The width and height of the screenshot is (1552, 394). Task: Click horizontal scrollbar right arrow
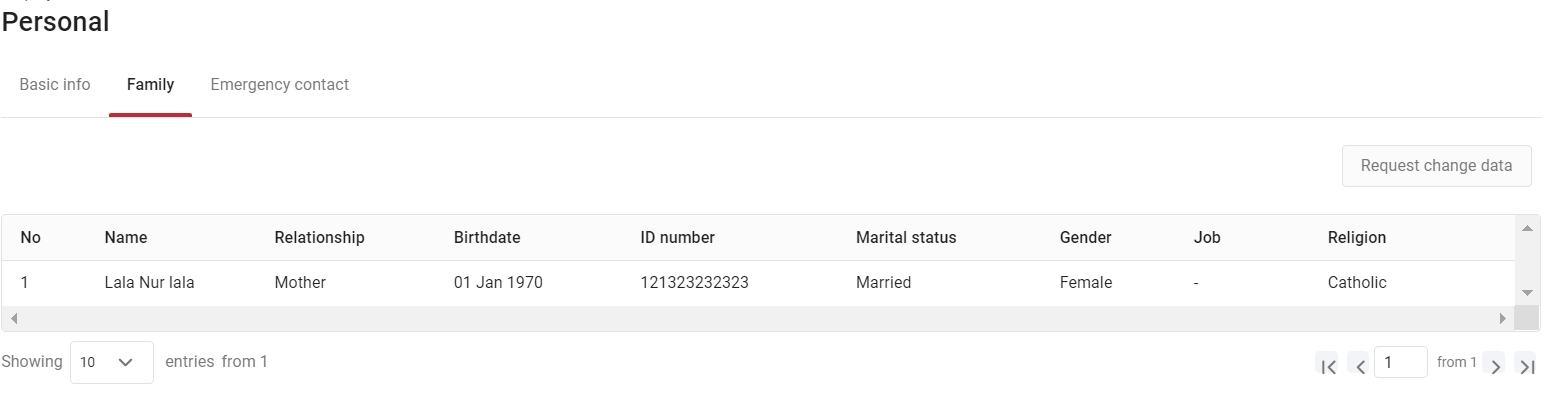coord(1502,318)
